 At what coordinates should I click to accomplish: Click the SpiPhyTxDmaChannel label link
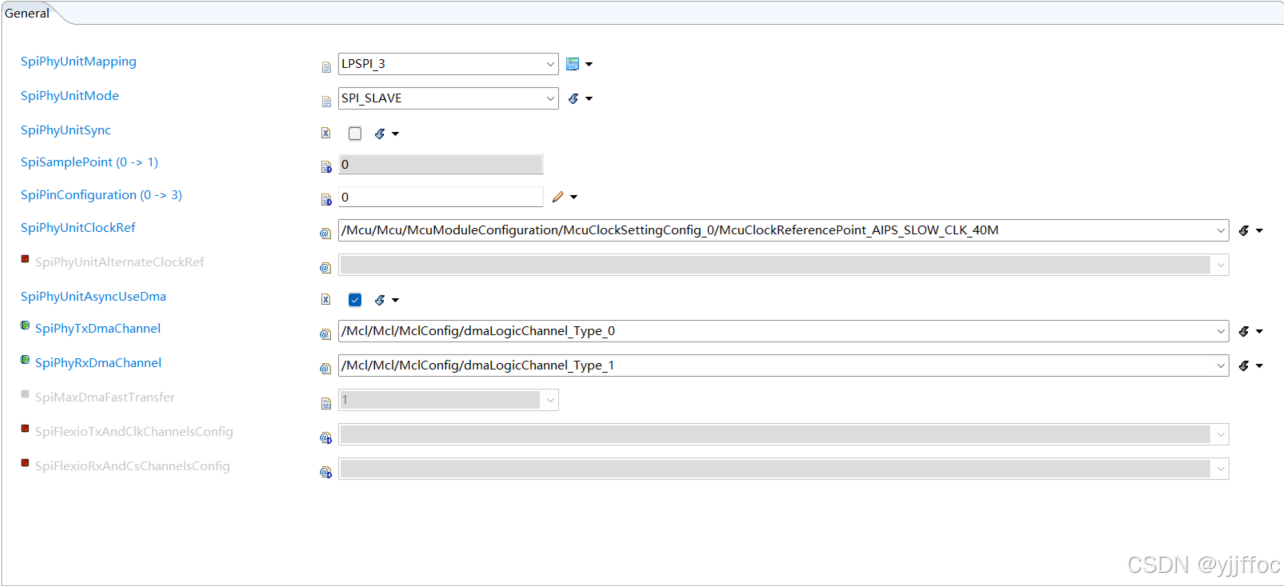tap(98, 328)
